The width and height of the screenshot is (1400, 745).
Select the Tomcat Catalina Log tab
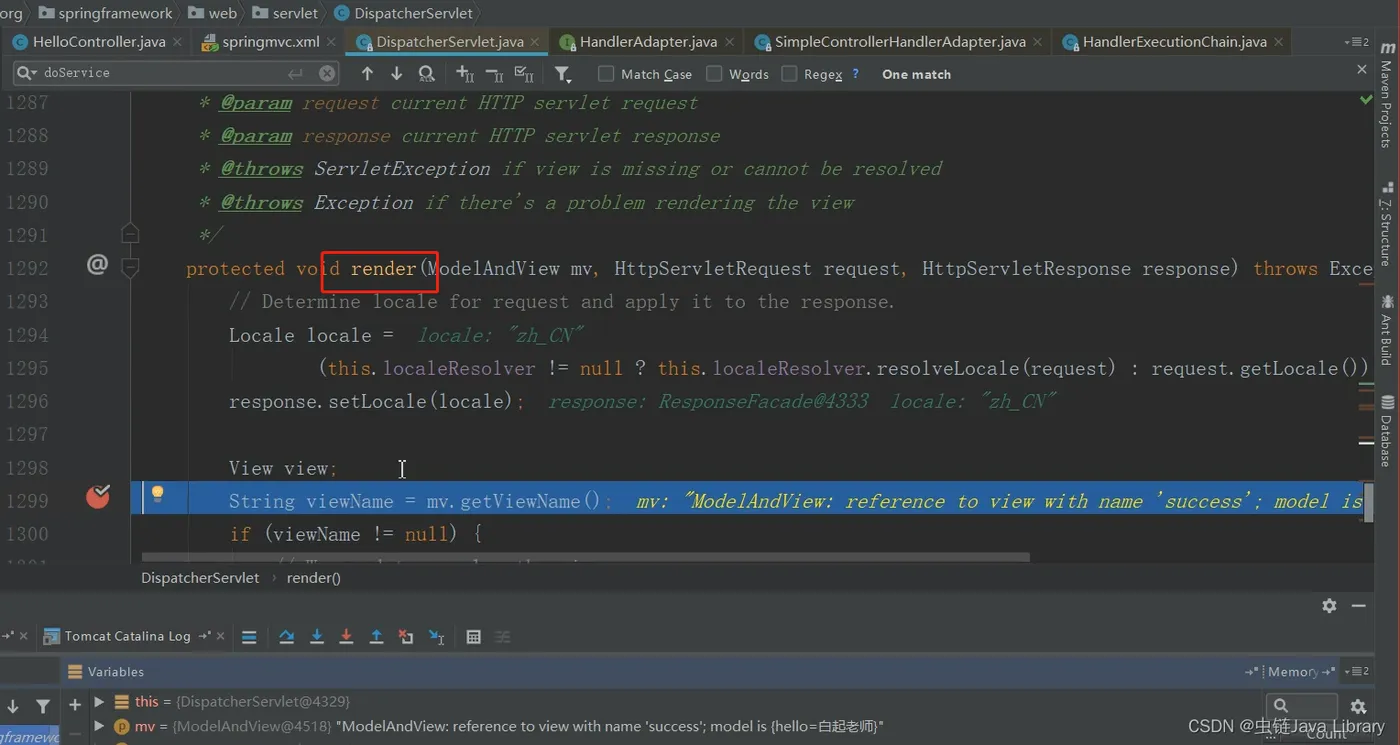pos(127,636)
